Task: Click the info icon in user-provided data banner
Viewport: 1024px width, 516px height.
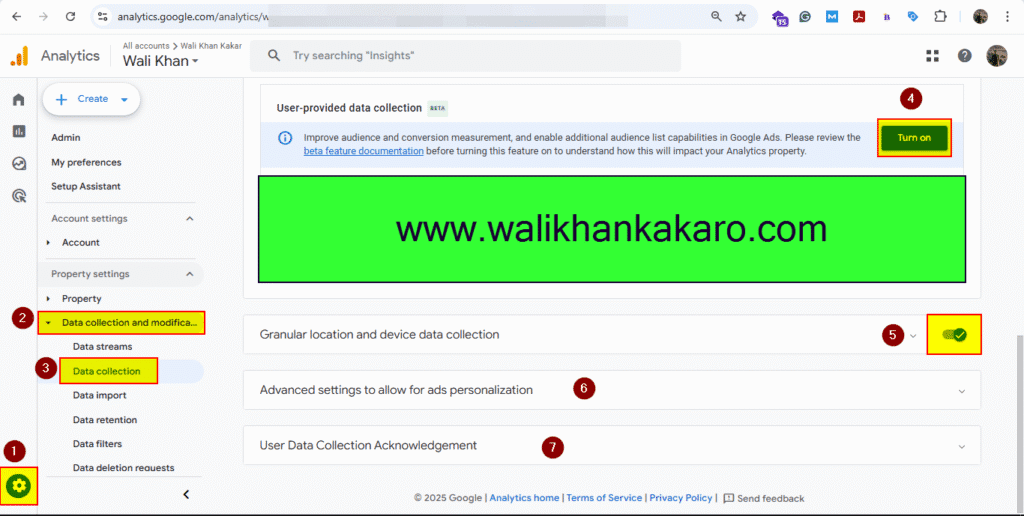Action: (x=285, y=138)
